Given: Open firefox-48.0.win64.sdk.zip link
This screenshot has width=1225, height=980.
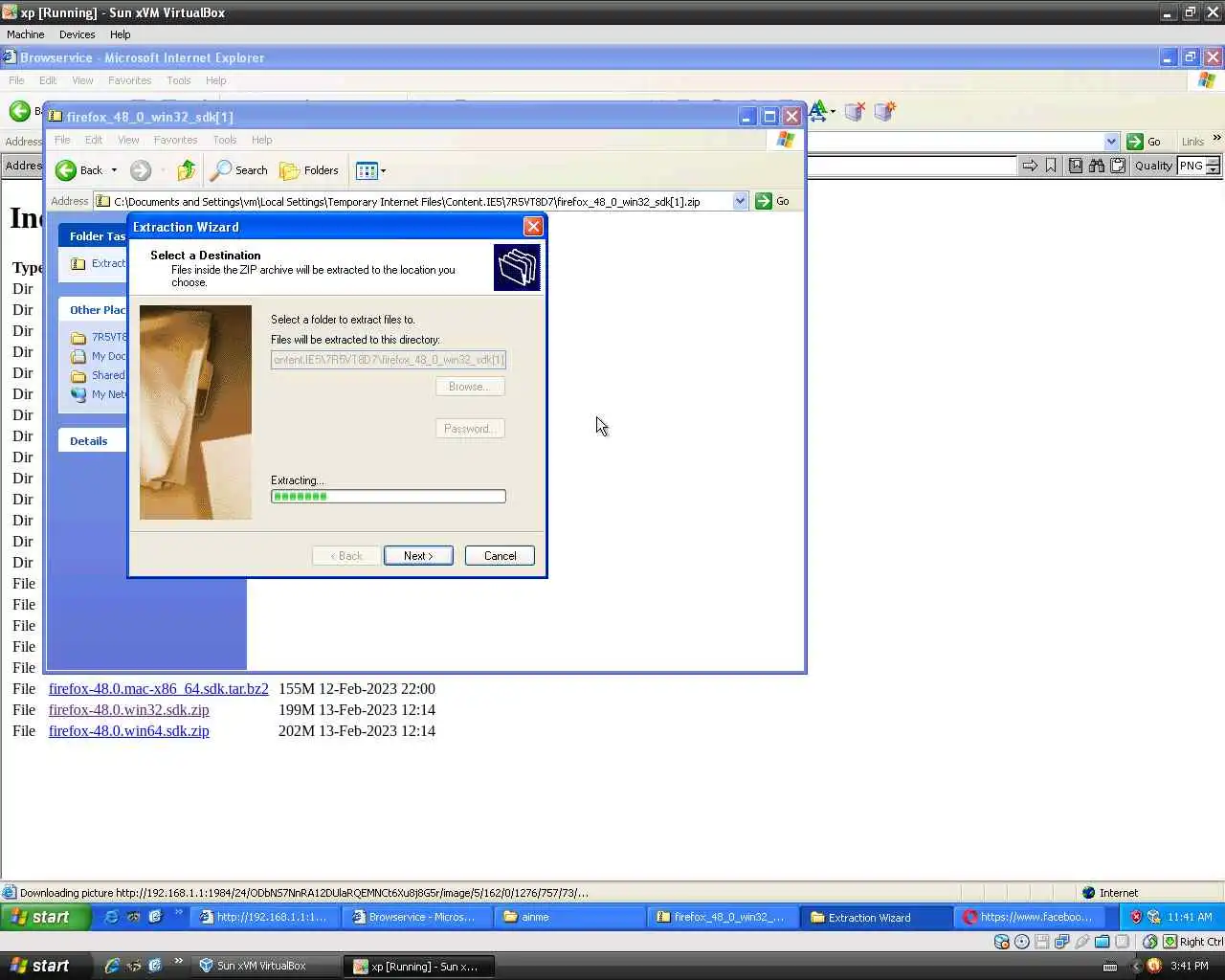Looking at the screenshot, I should 129,731.
